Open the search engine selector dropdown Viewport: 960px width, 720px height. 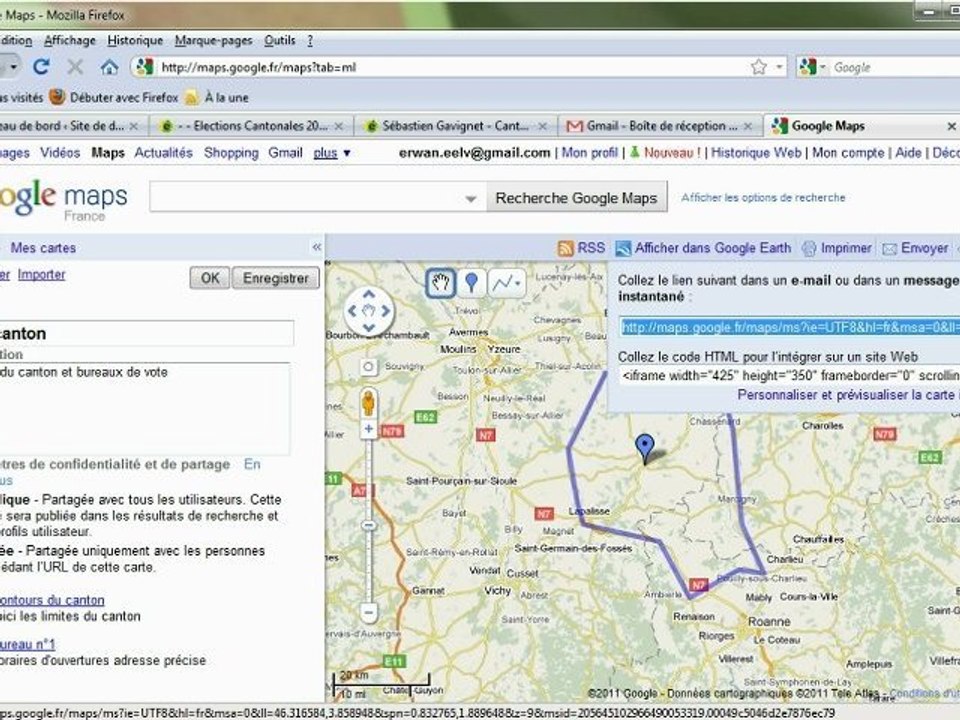tap(823, 67)
